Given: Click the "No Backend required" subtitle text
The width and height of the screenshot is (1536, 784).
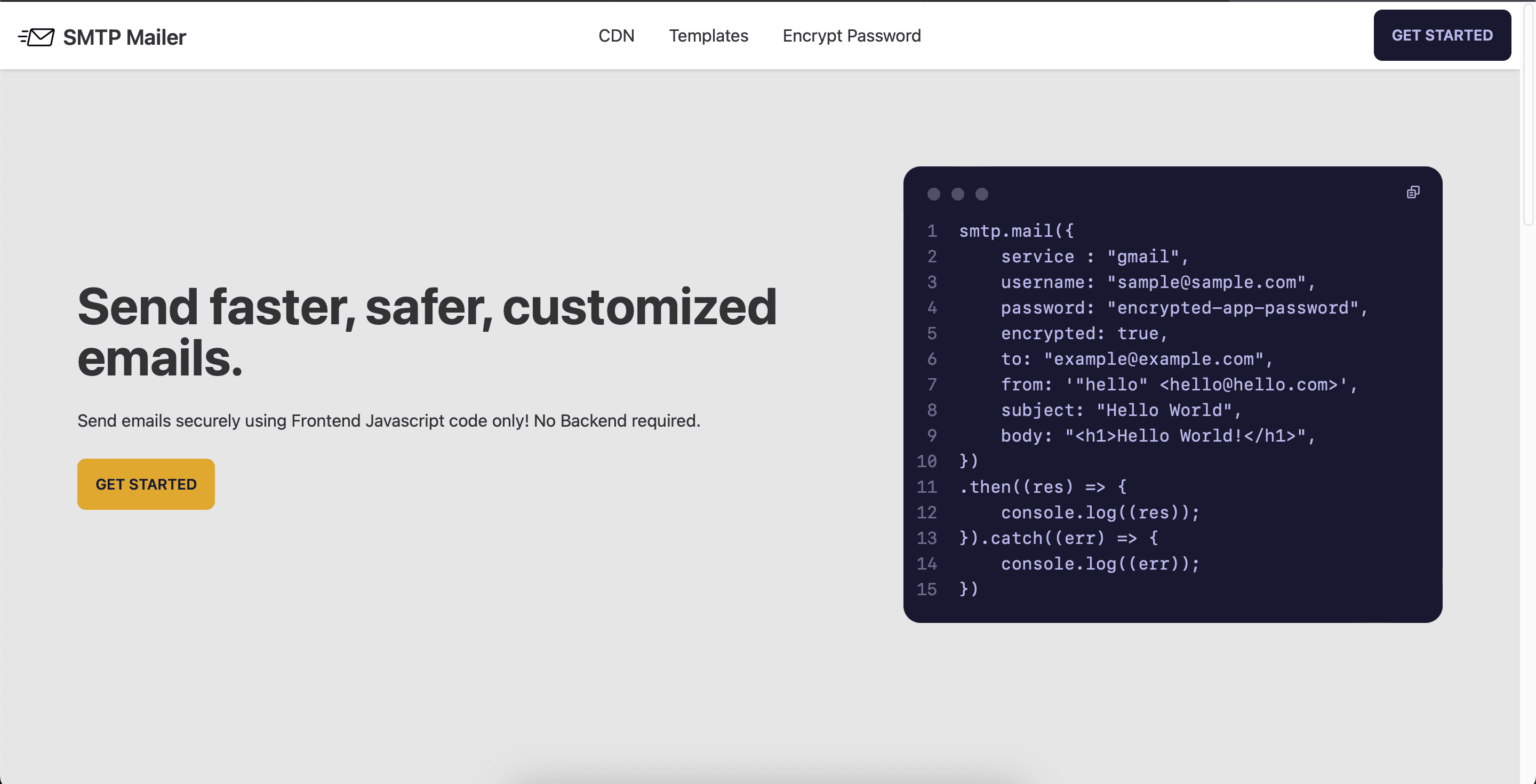Looking at the screenshot, I should [x=617, y=421].
